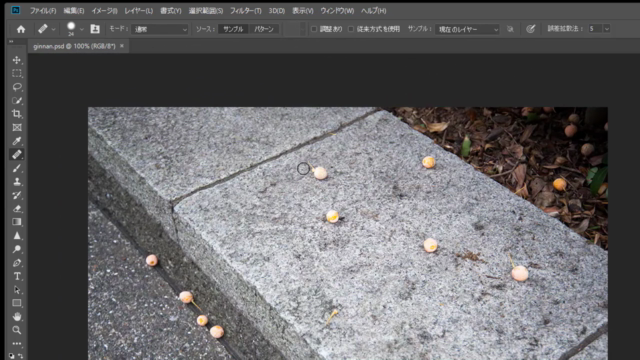
Task: Close the ginnan.psd document tab
Action: point(122,46)
